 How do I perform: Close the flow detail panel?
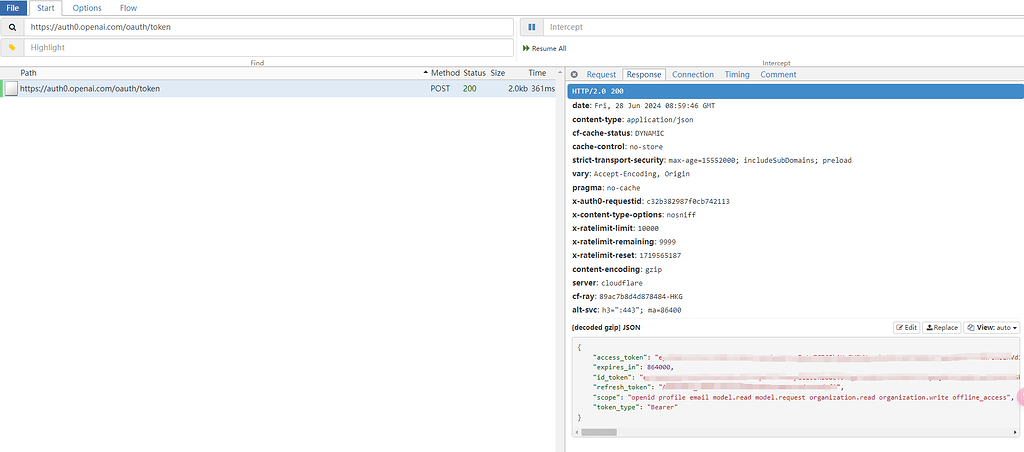point(574,74)
